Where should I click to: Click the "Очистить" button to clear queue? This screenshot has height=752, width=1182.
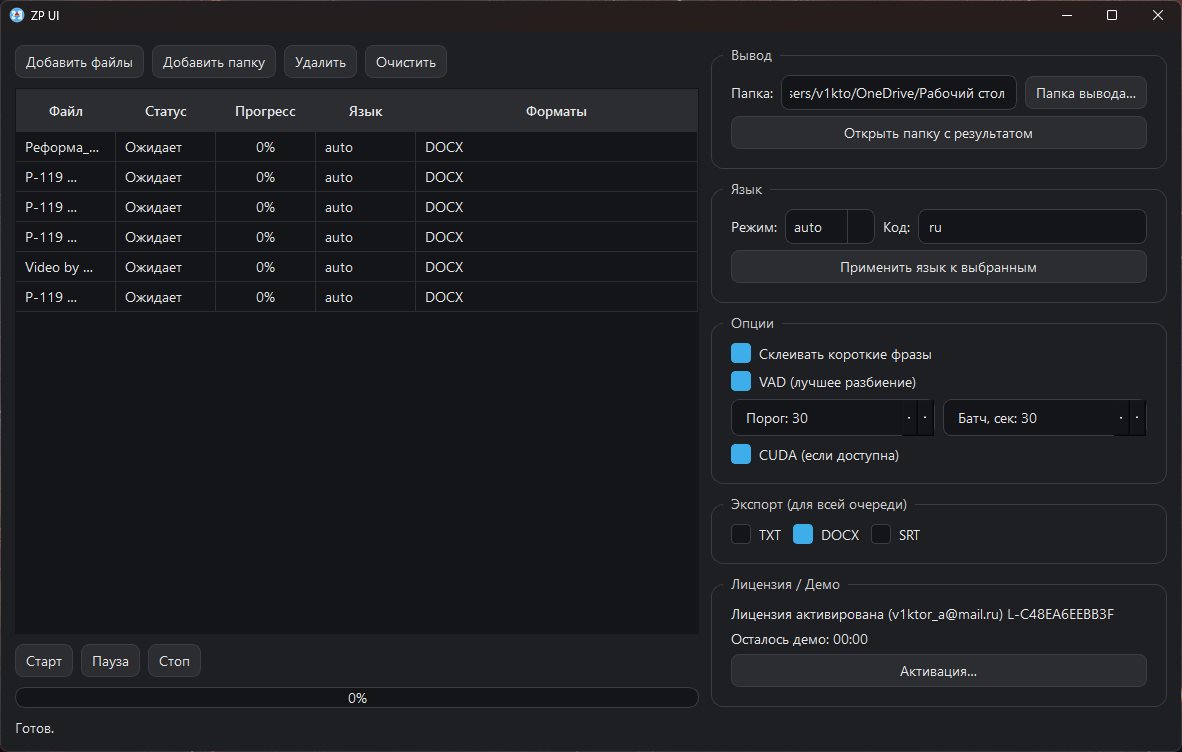(x=406, y=62)
